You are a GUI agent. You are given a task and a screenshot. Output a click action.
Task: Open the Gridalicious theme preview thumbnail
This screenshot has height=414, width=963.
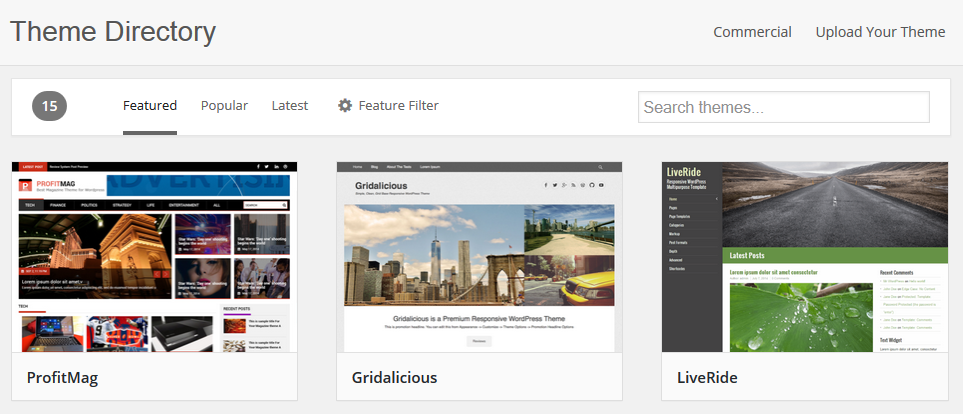(x=479, y=257)
